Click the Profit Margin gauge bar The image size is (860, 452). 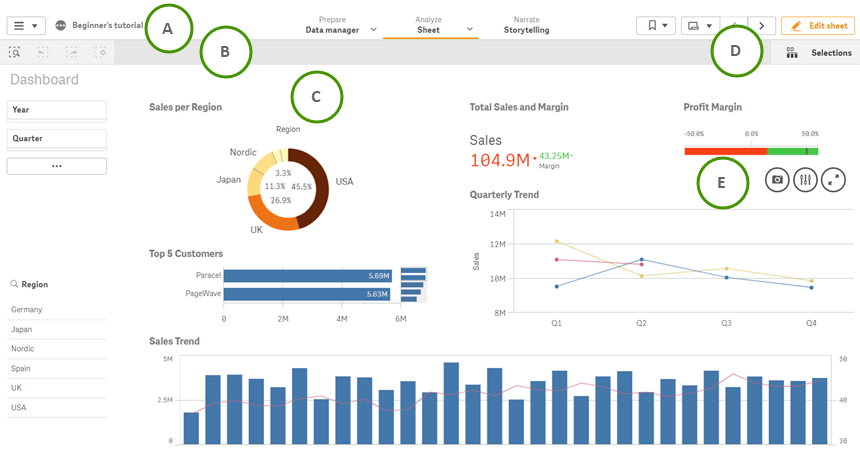point(751,151)
